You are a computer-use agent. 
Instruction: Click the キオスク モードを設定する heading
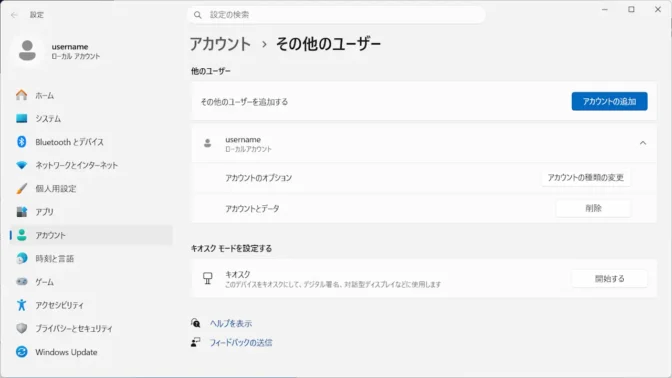pos(231,248)
